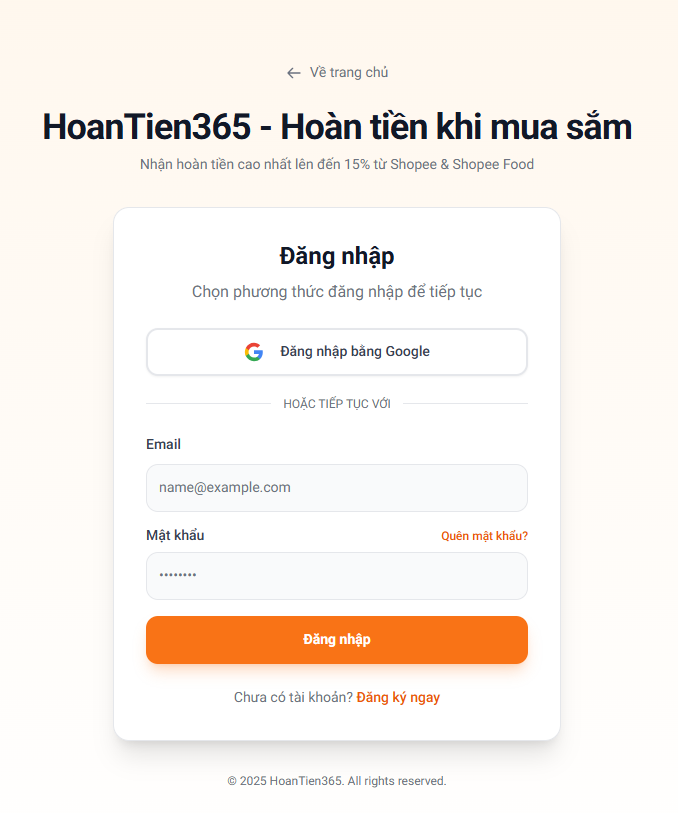Click the Chưa có tài khoản? text
678x813 pixels.
(x=293, y=697)
